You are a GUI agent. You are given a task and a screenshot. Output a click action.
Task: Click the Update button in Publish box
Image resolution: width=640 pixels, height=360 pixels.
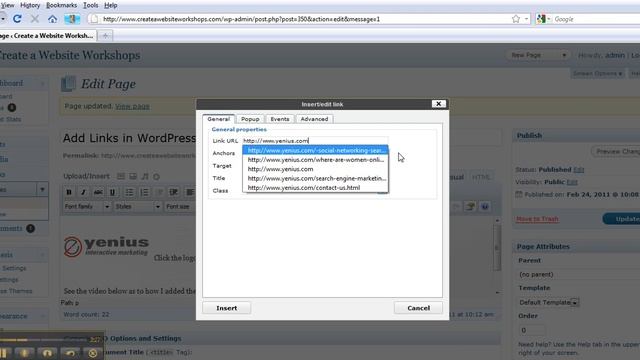pos(622,219)
